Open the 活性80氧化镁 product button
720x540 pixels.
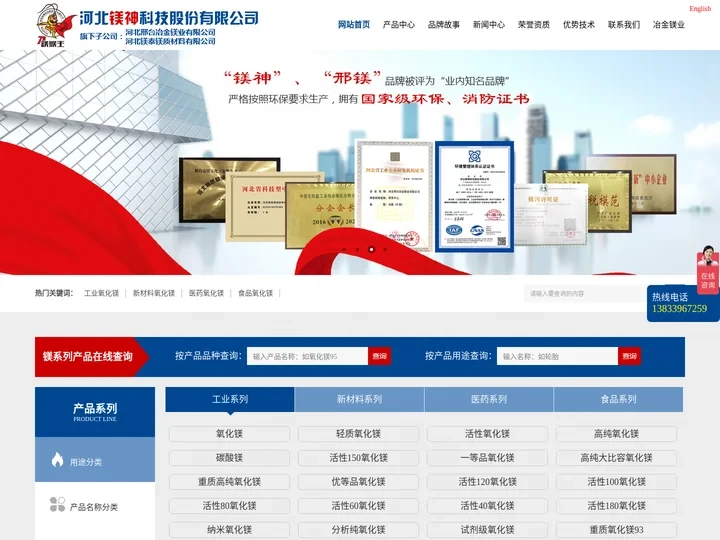pyautogui.click(x=229, y=506)
